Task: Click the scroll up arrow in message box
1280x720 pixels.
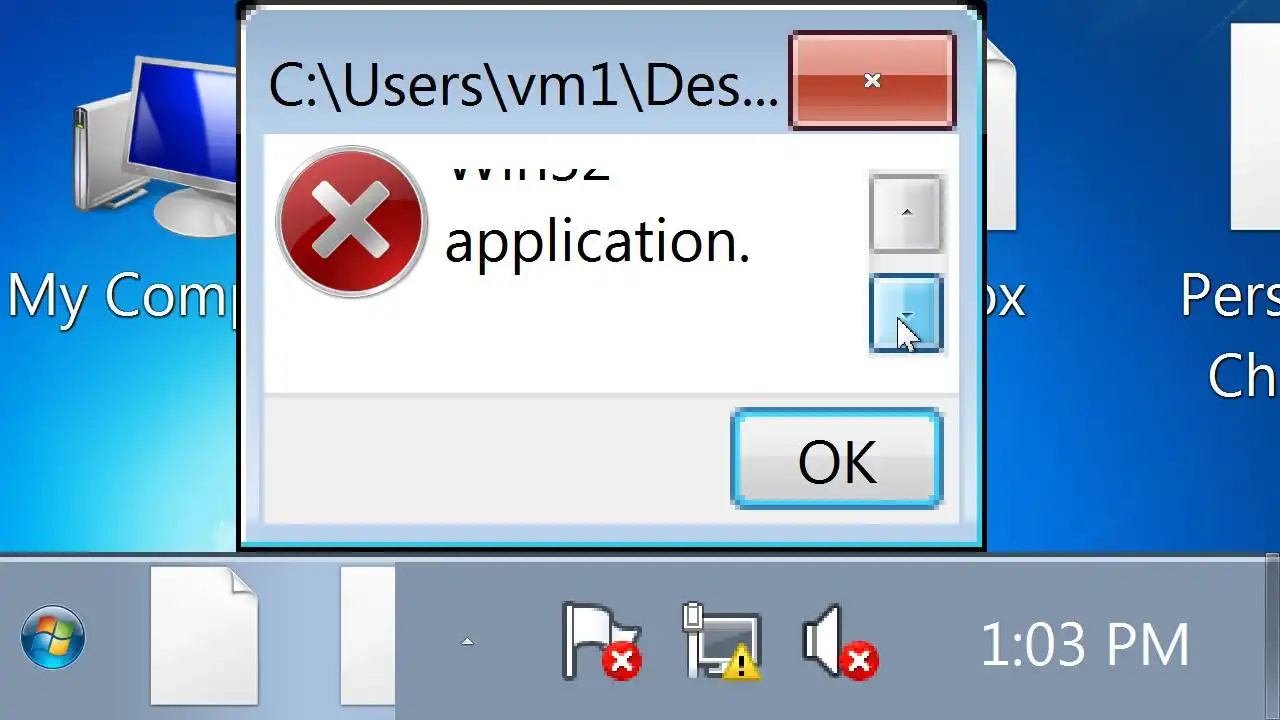Action: click(x=906, y=213)
